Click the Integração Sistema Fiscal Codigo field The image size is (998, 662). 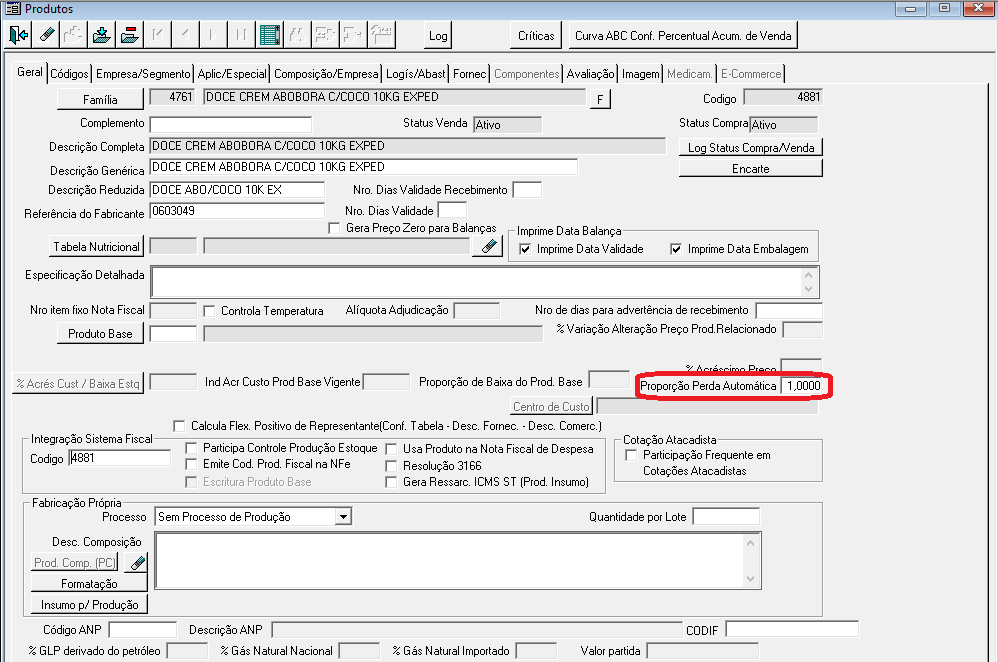click(x=120, y=458)
